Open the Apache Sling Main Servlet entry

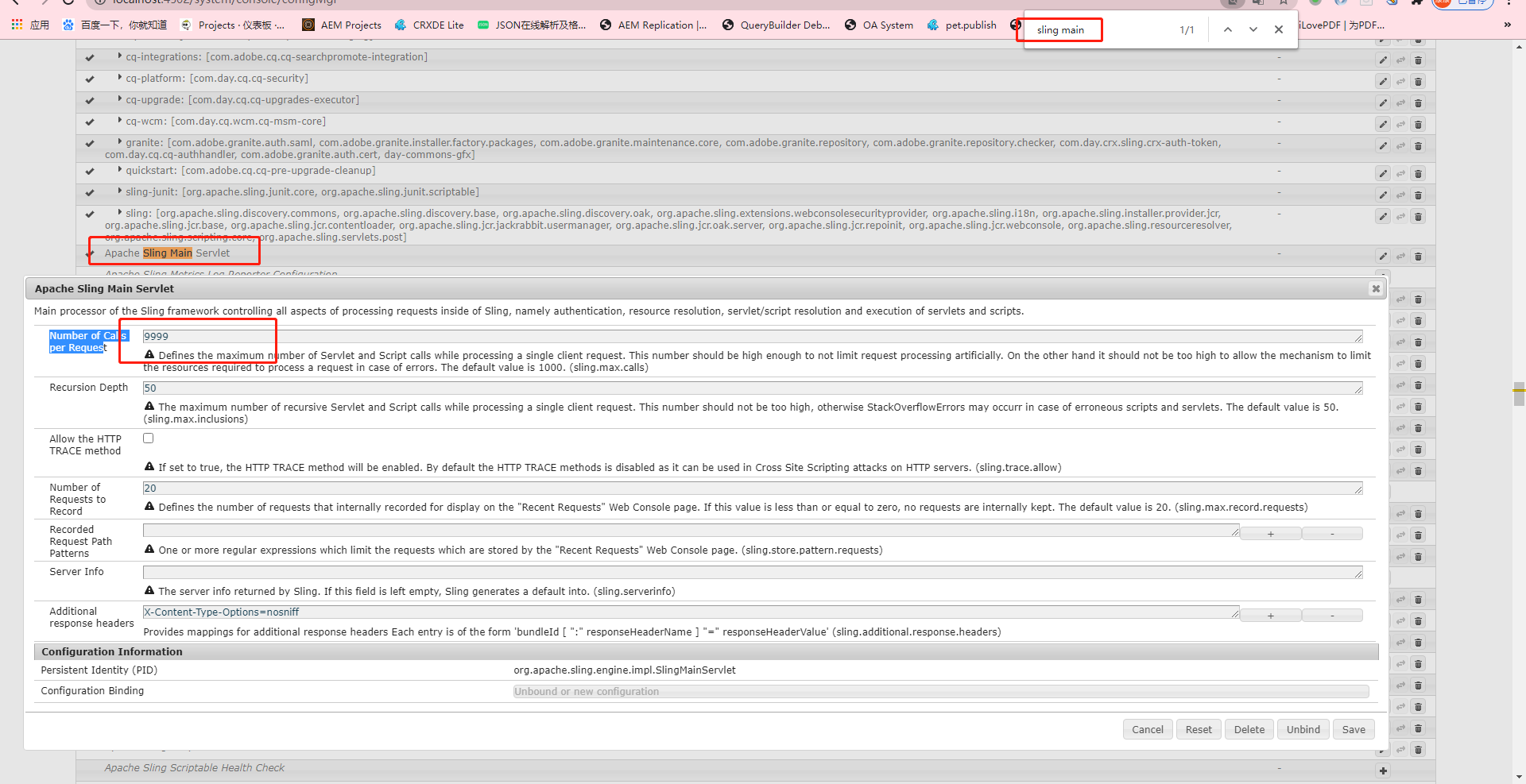167,253
